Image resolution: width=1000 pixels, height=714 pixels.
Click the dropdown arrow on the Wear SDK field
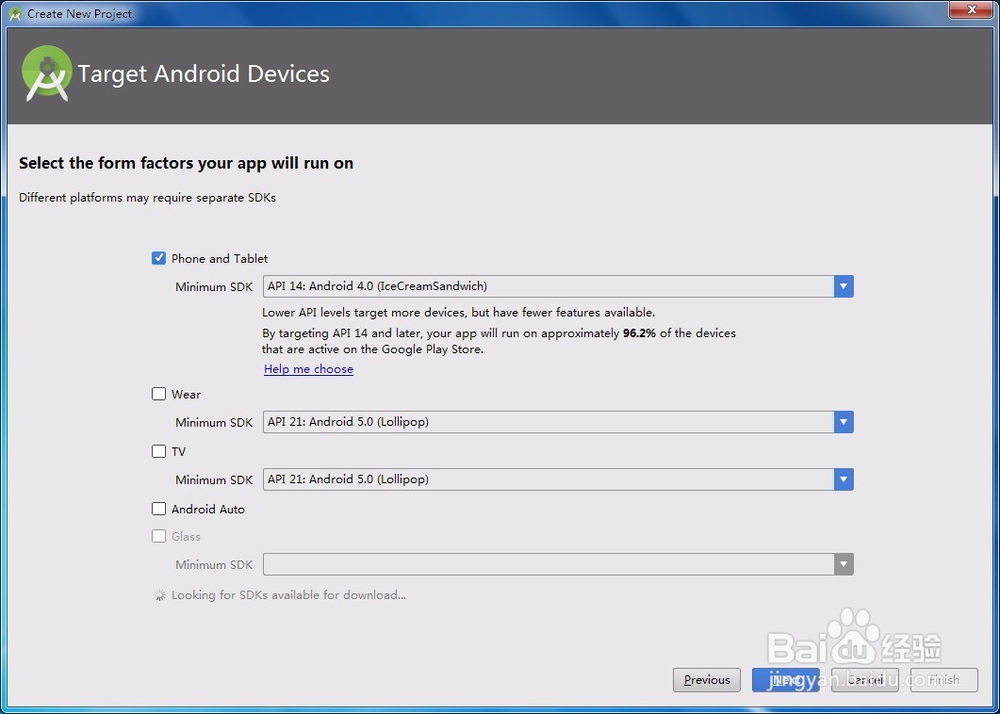tap(843, 421)
